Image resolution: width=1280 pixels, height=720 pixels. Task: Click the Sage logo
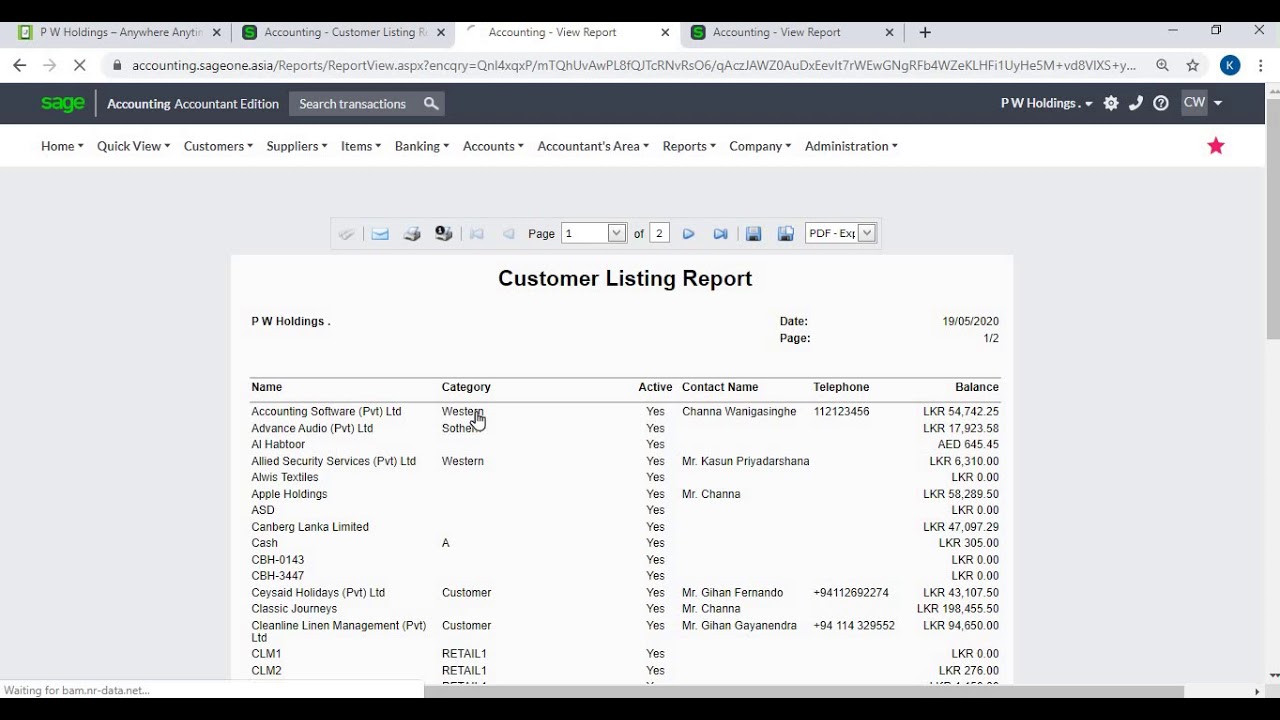click(63, 103)
